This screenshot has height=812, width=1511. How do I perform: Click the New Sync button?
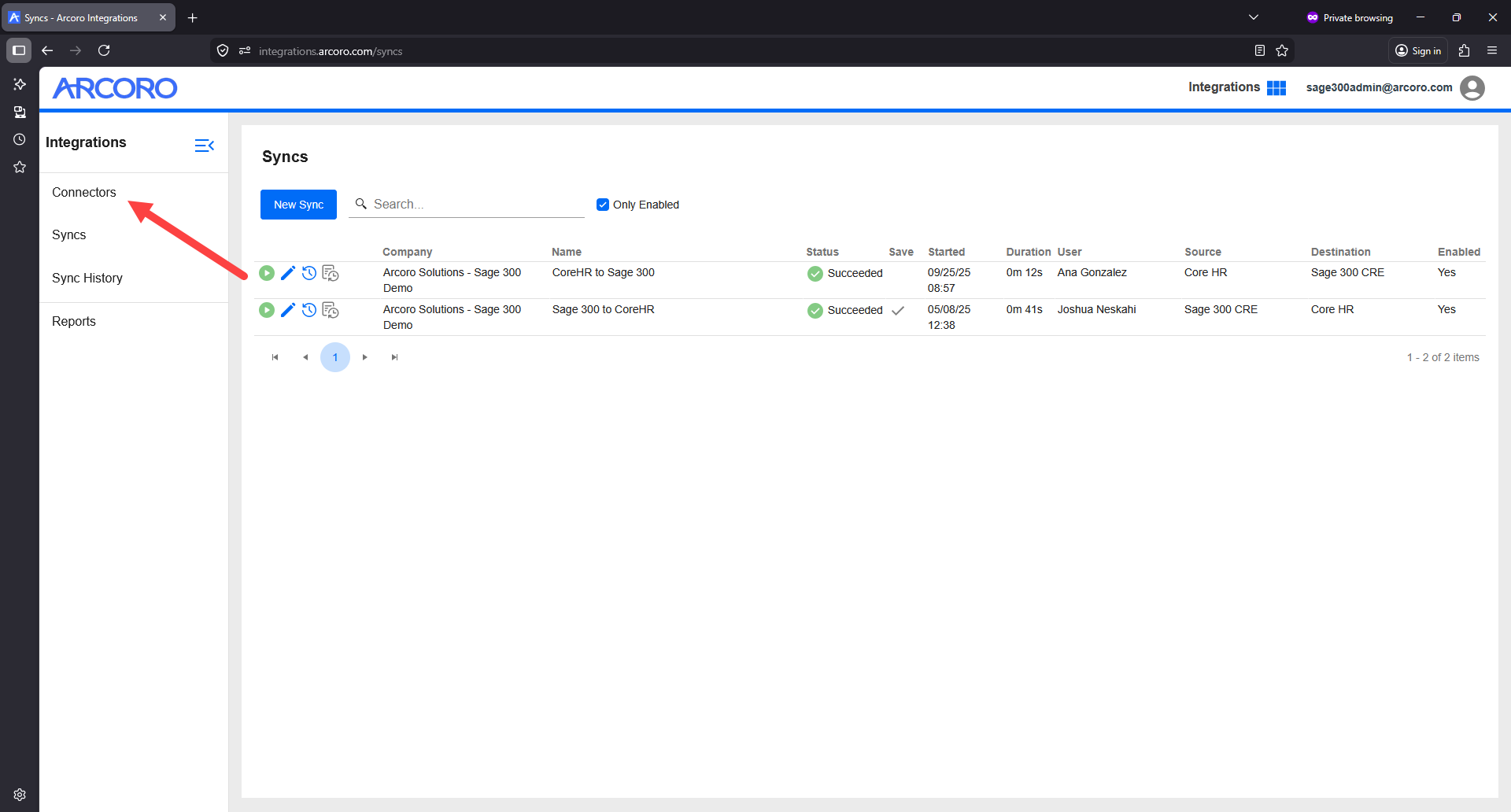click(x=298, y=205)
